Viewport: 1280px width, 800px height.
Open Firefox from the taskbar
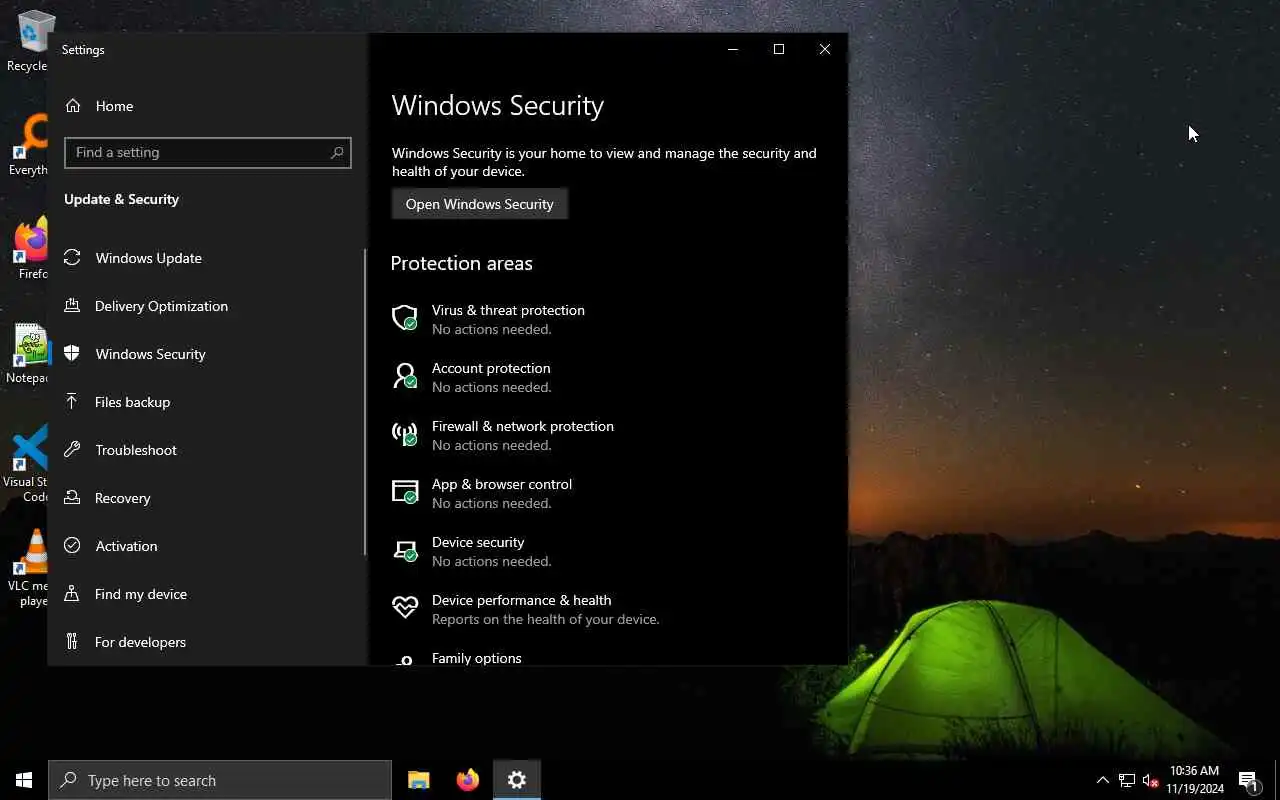point(467,780)
